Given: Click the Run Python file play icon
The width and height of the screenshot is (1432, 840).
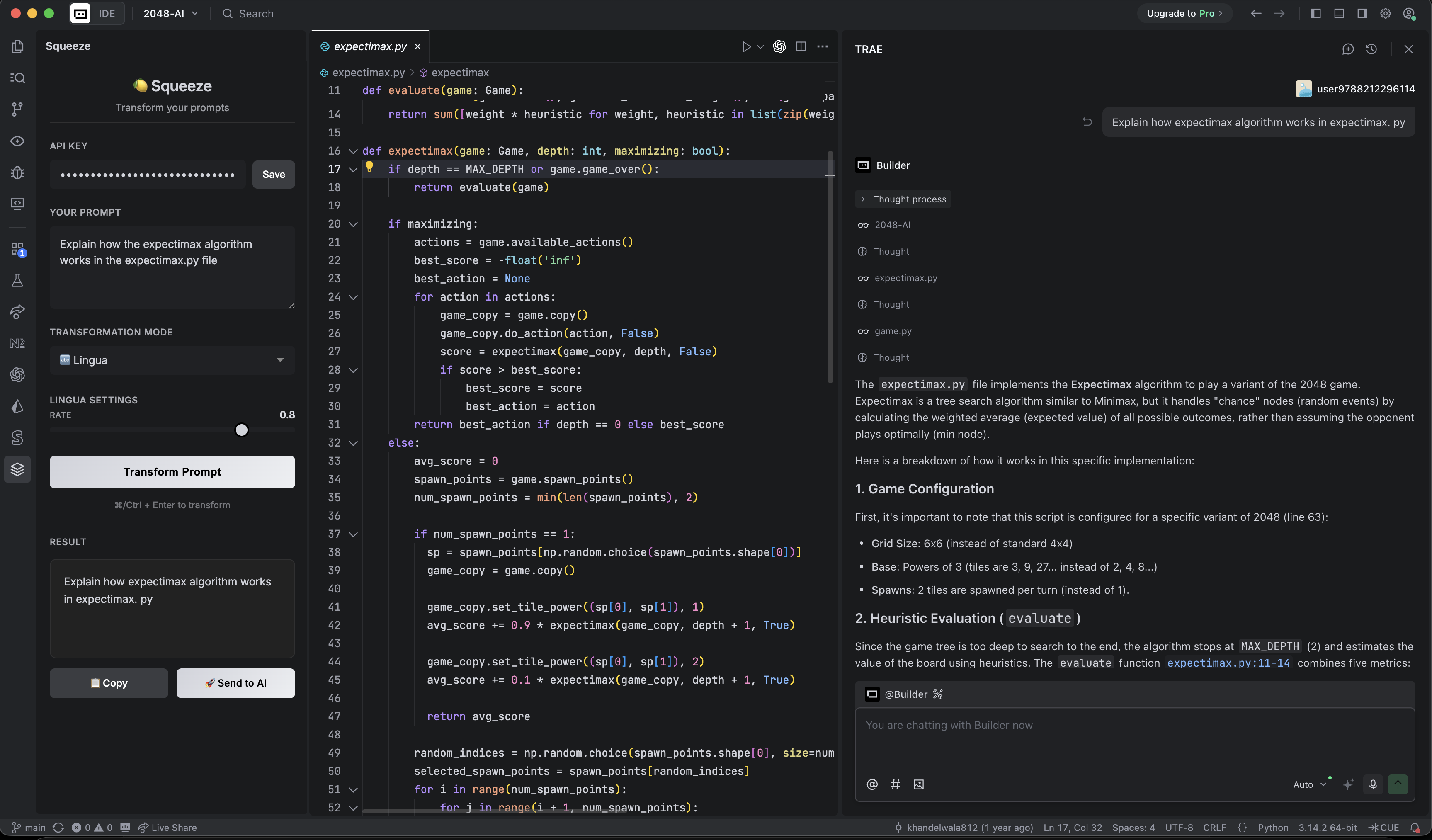Looking at the screenshot, I should pos(746,46).
